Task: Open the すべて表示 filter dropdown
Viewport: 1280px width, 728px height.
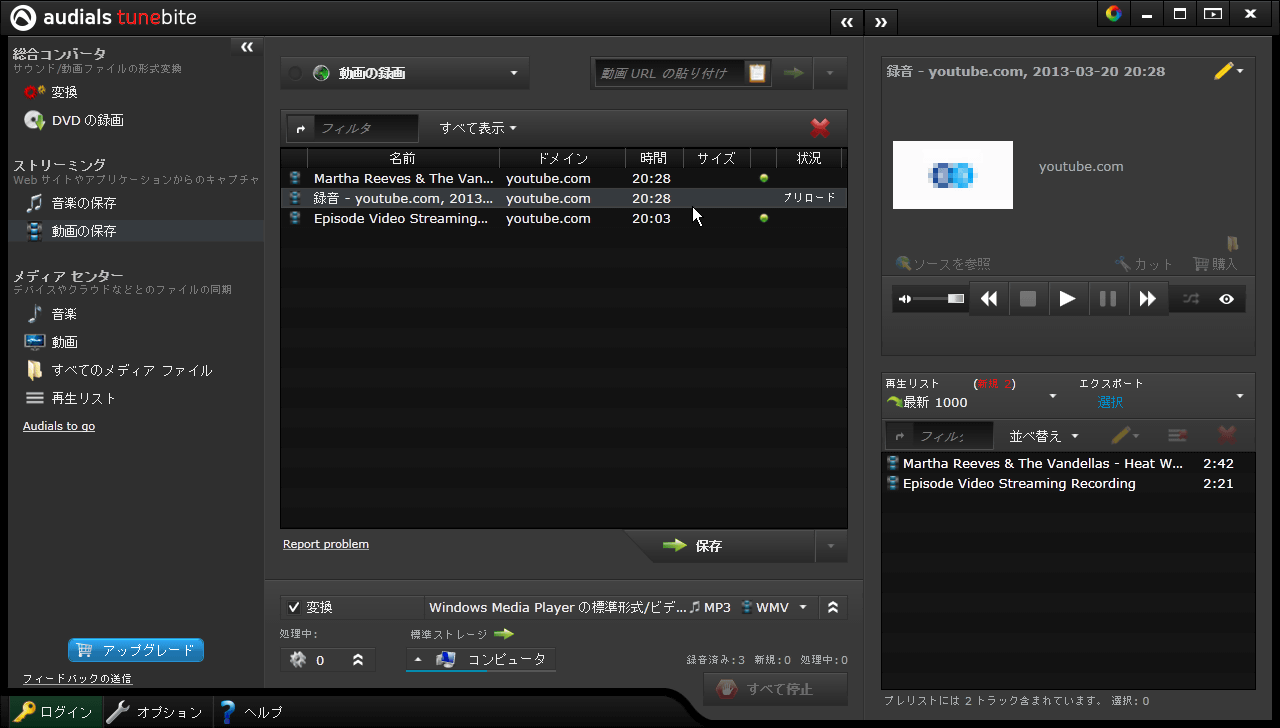Action: pos(479,128)
